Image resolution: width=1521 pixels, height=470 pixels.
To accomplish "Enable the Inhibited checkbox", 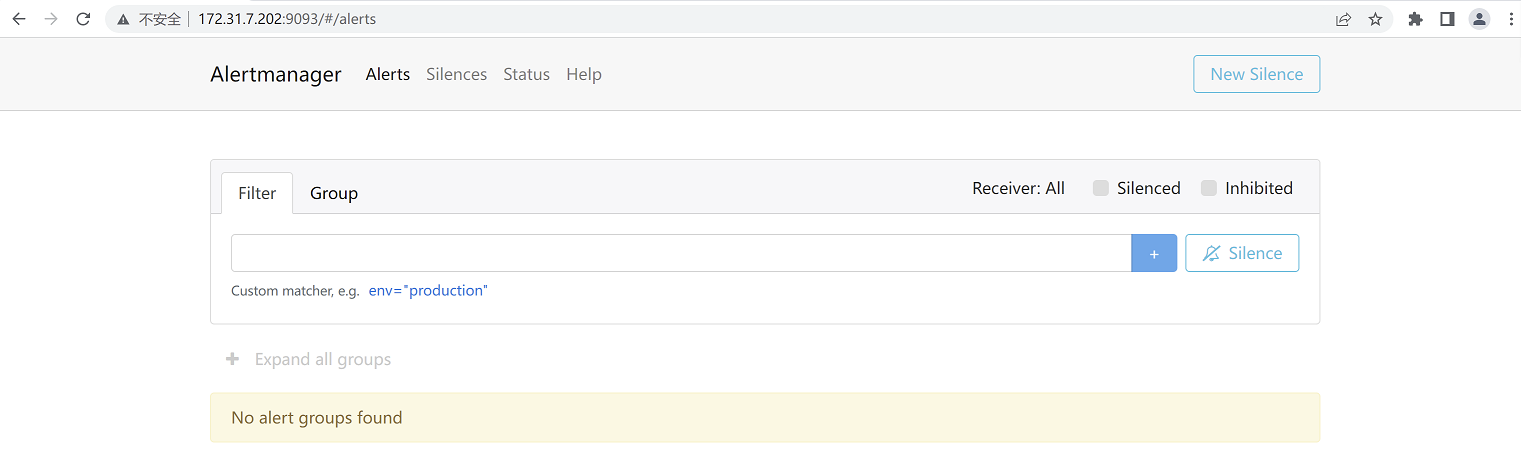I will point(1209,188).
